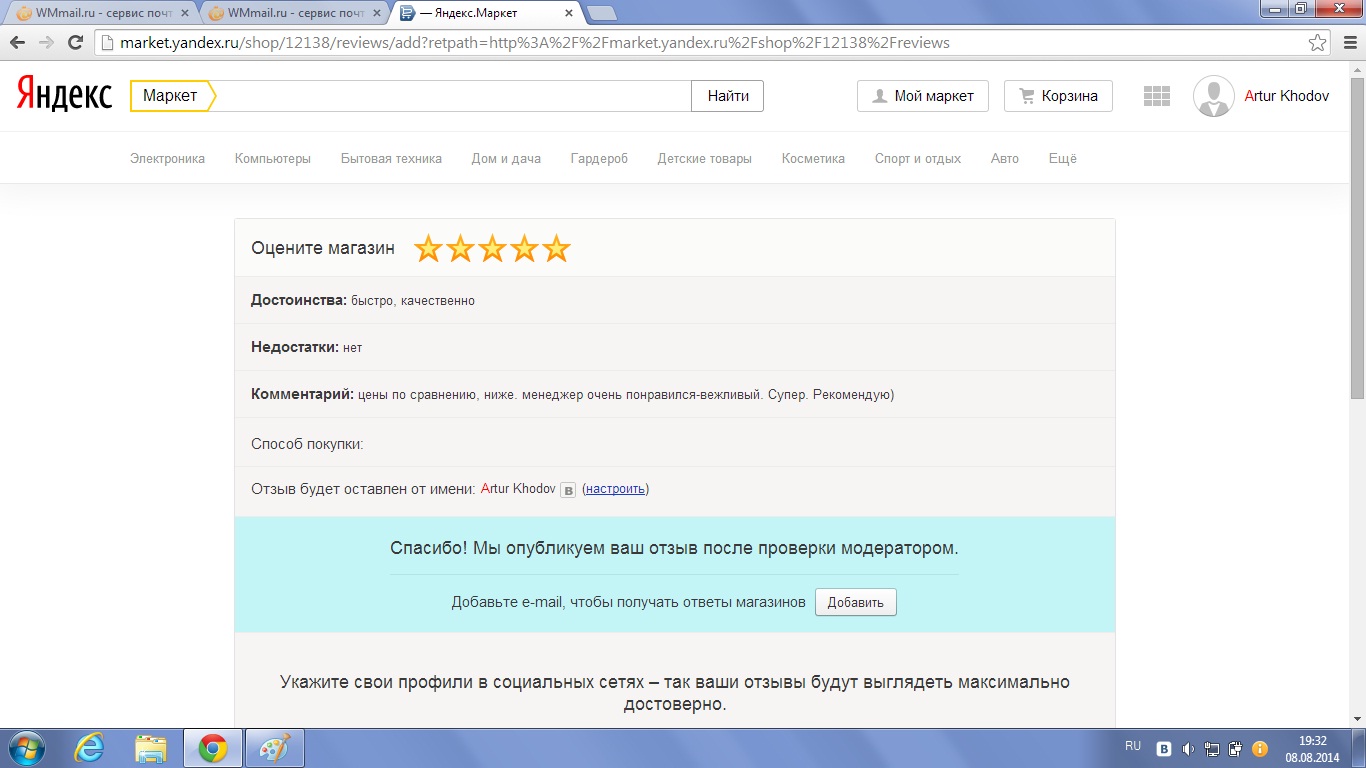1366x768 pixels.
Task: Open the Спорт и отдых category
Action: coord(918,158)
